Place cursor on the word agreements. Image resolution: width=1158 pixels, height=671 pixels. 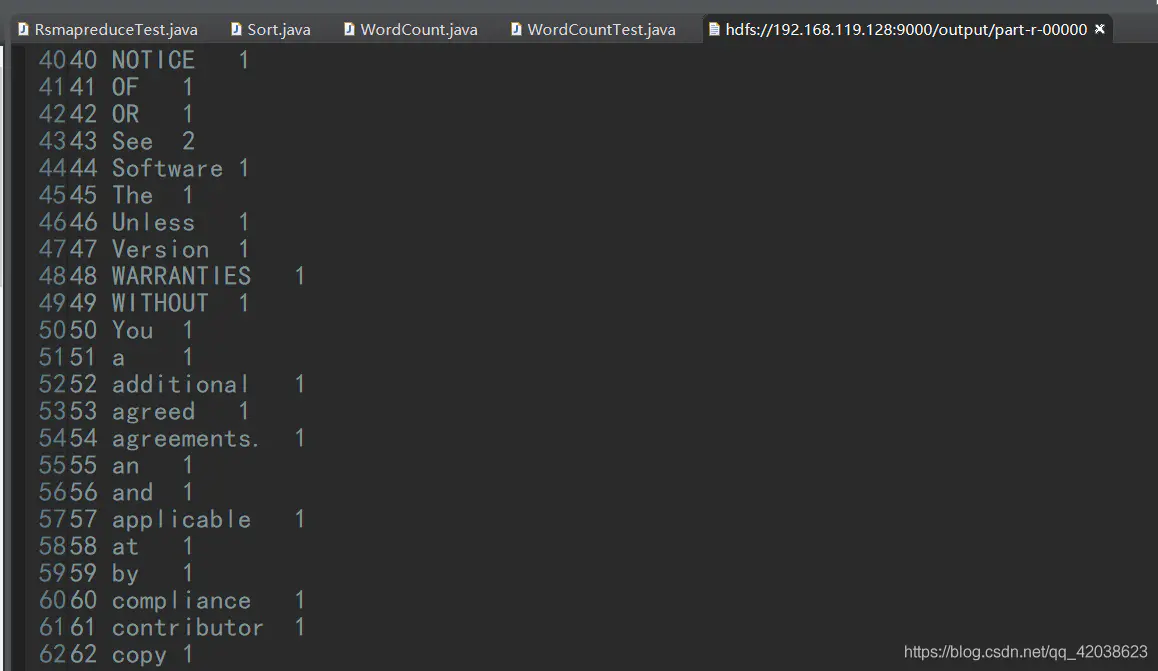[185, 438]
